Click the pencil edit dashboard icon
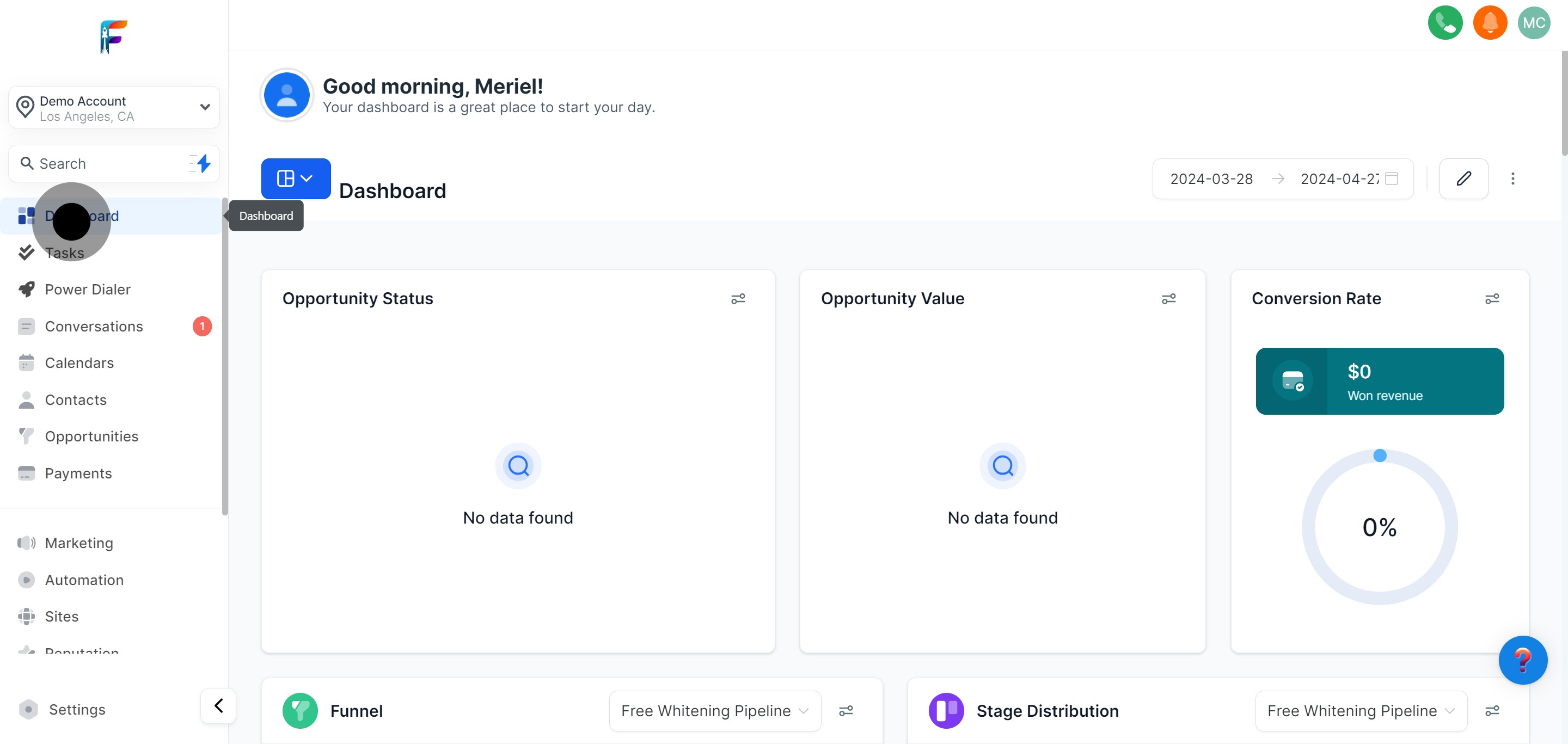The image size is (1568, 744). tap(1463, 179)
